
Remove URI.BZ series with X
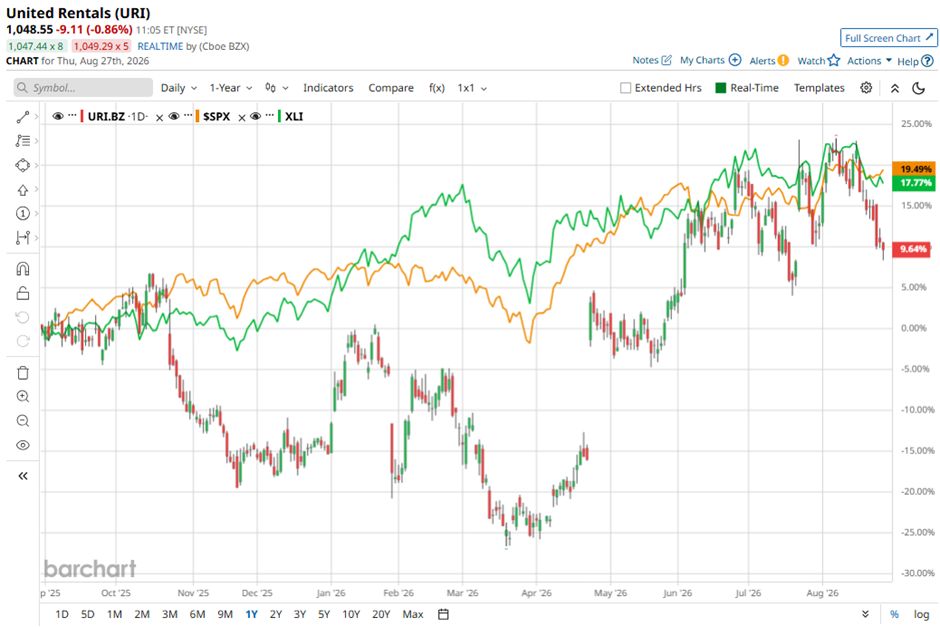tap(159, 117)
